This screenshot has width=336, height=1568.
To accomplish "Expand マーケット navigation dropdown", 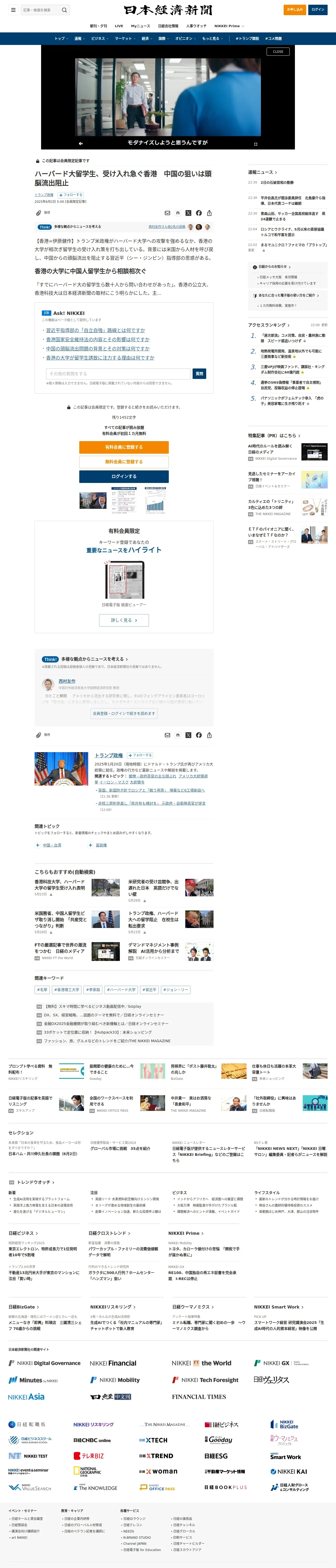I will (125, 38).
